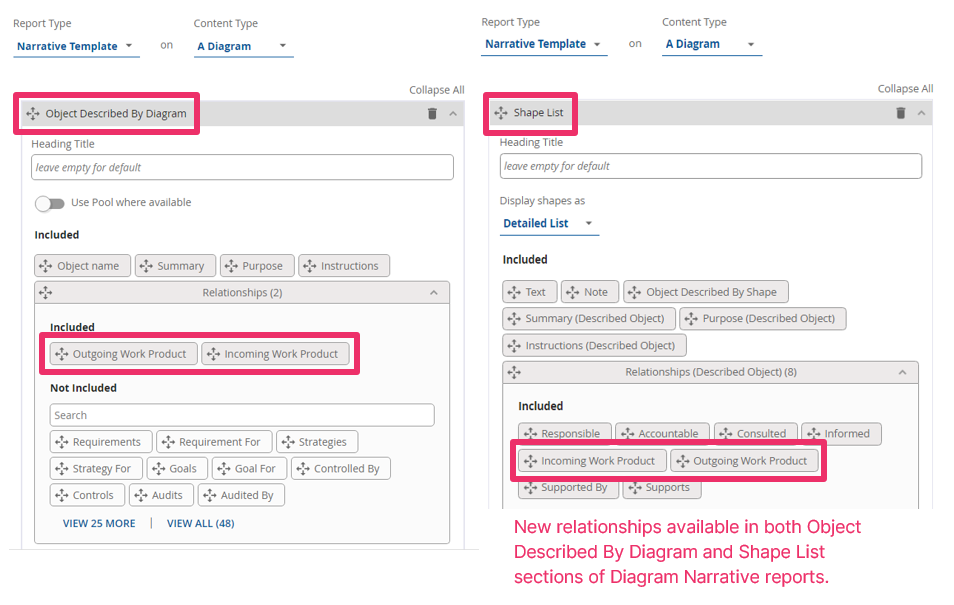
Task: Open the right Content Type dropdown
Action: click(711, 44)
